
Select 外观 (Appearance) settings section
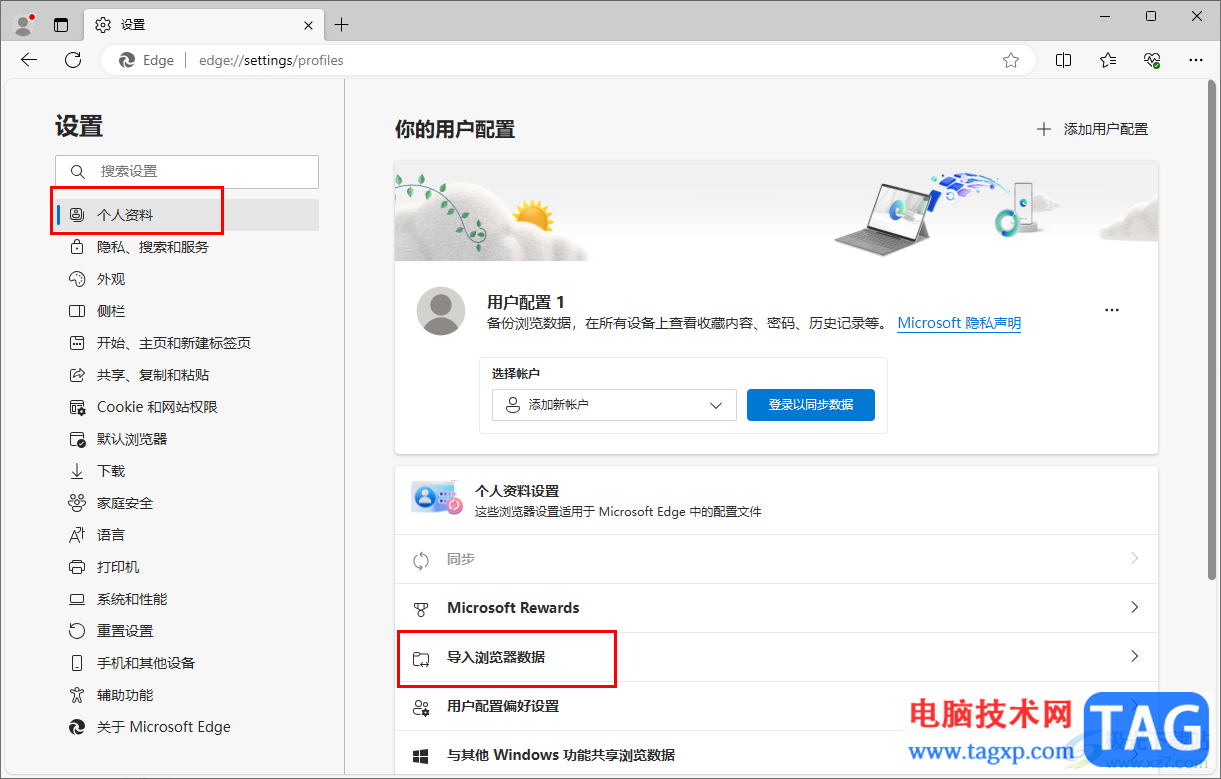[110, 279]
